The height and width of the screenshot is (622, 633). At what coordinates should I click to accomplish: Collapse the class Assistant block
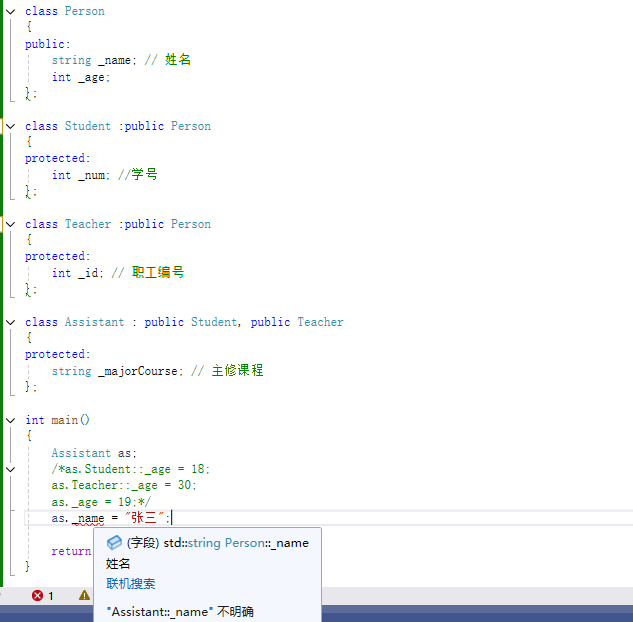(11, 323)
